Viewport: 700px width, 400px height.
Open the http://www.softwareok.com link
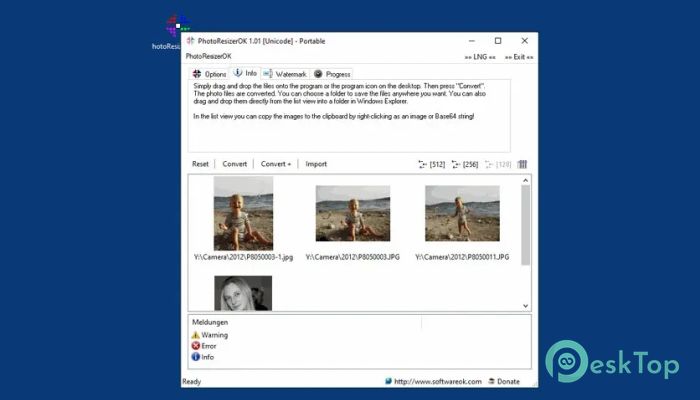[x=438, y=381]
